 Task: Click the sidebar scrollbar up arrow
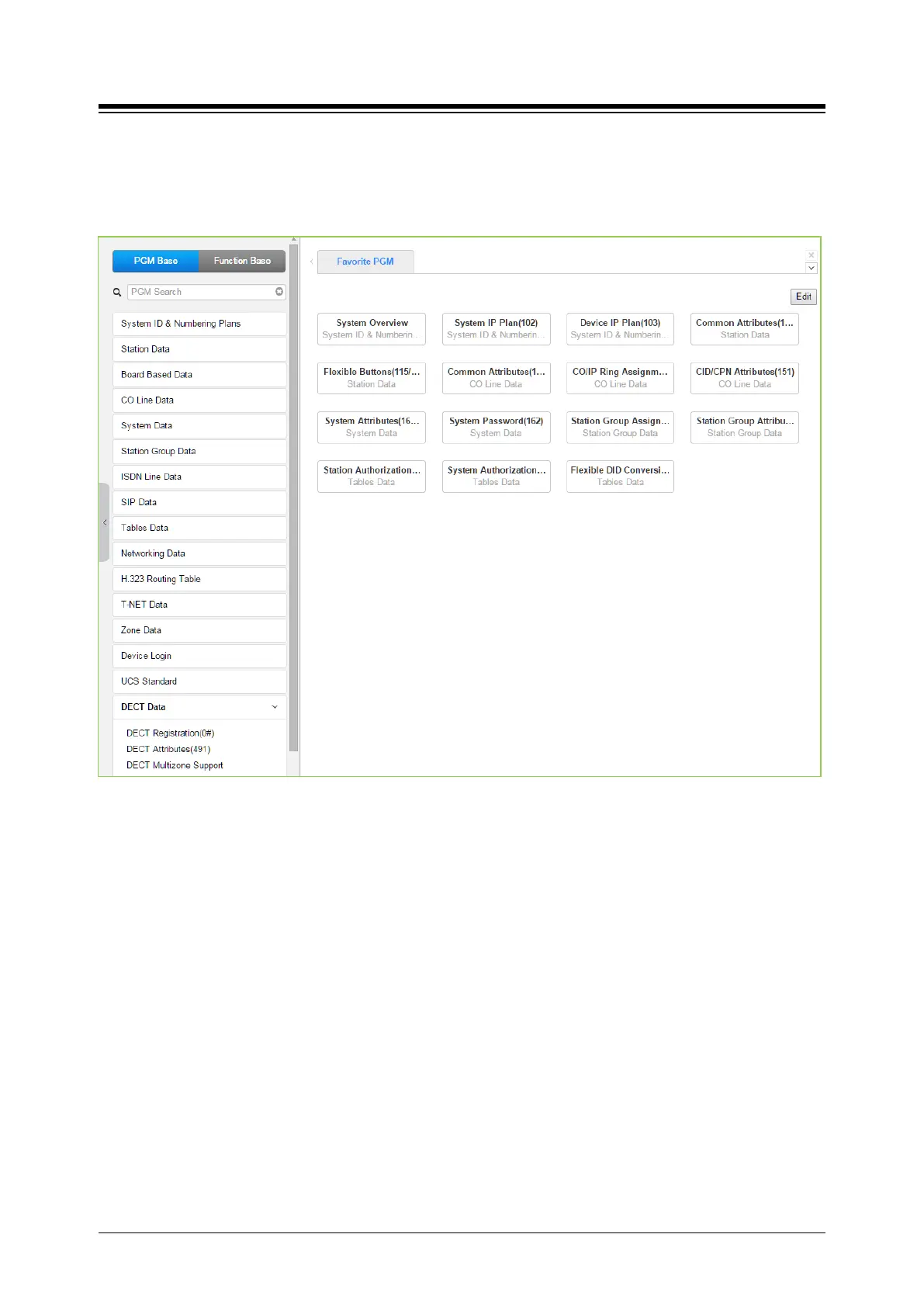tap(293, 240)
